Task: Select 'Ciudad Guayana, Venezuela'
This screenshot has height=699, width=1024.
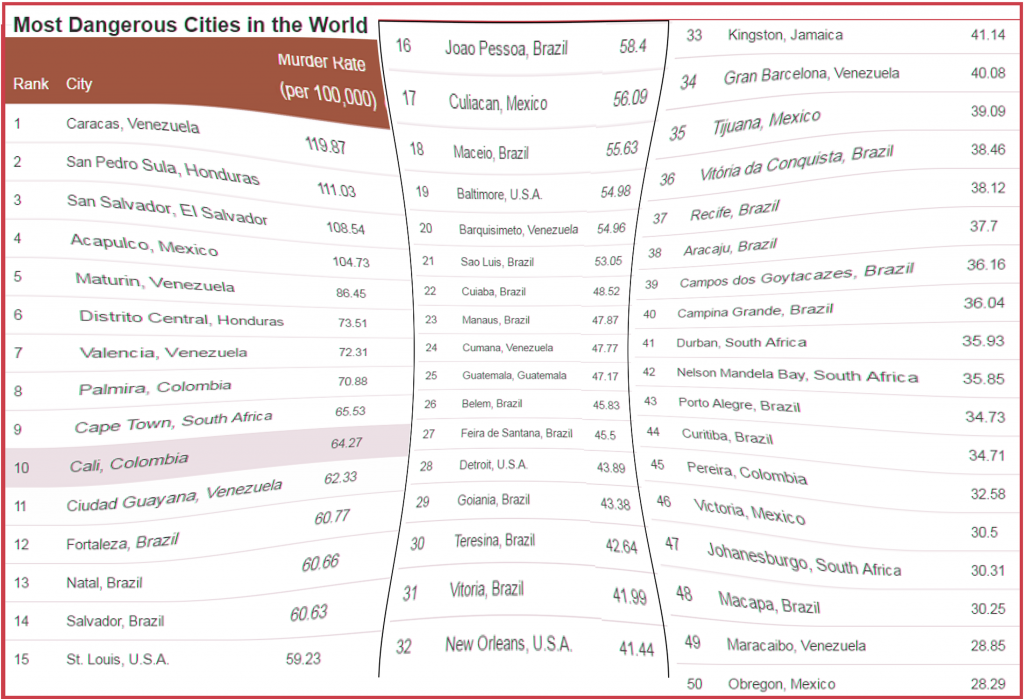Action: click(174, 495)
